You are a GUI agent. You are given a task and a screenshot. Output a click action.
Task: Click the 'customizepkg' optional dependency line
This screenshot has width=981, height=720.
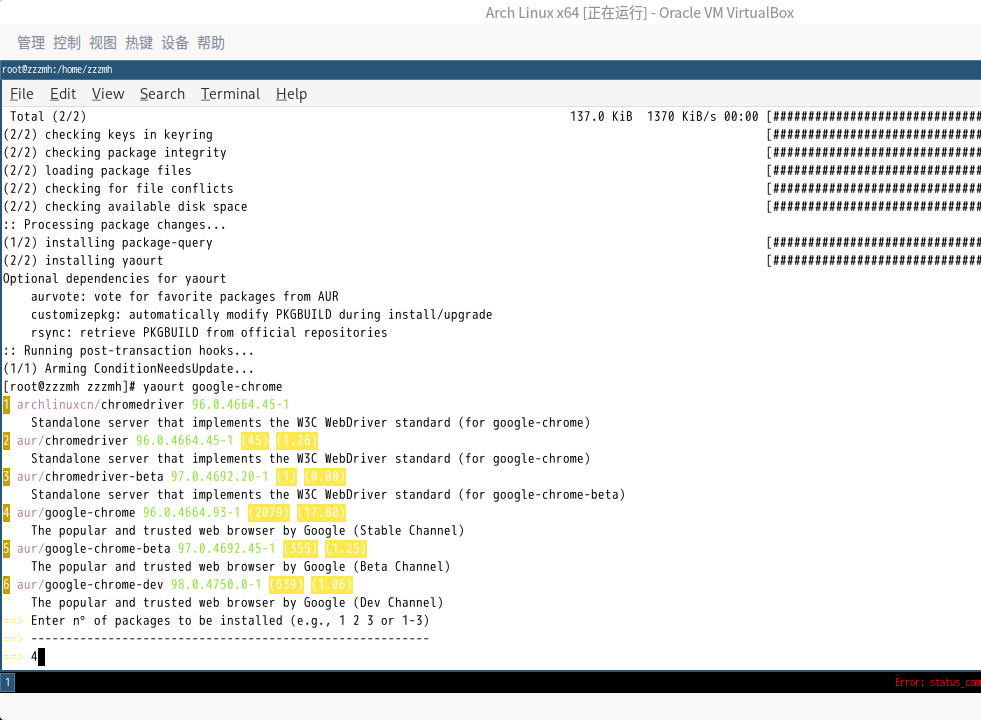[262, 315]
